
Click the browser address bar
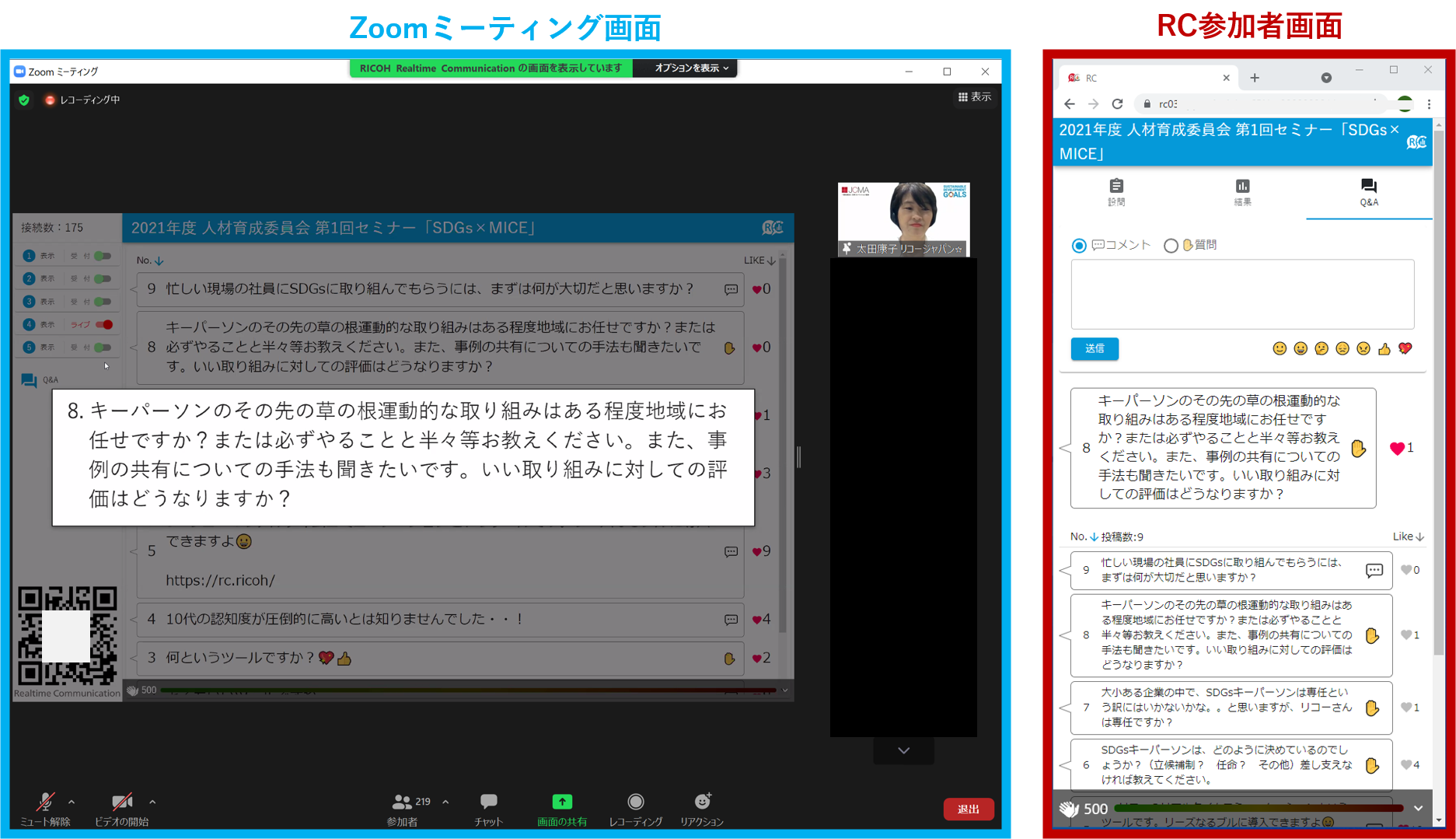(1259, 103)
